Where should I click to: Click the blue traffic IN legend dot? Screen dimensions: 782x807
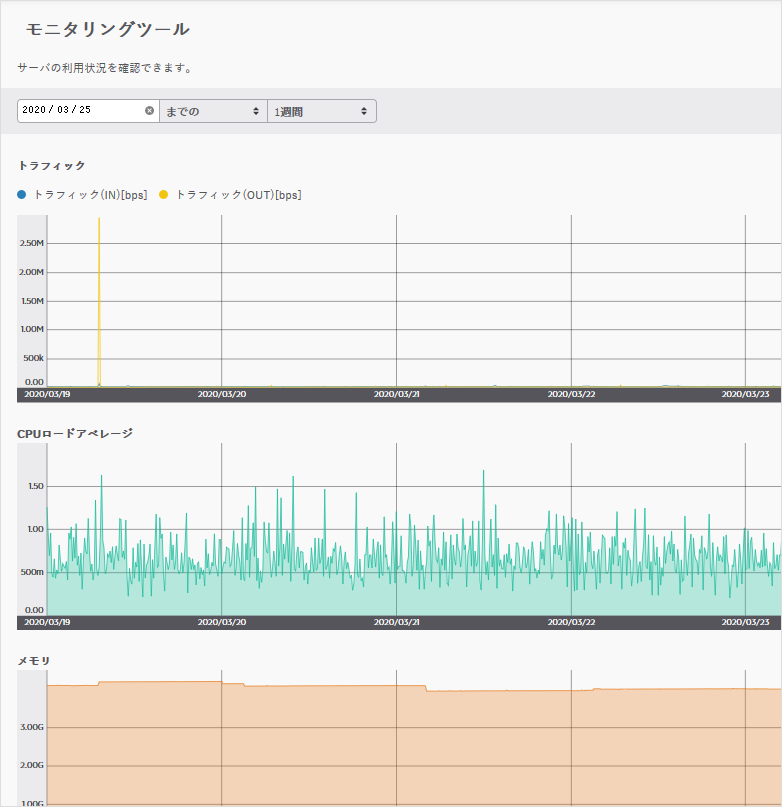[x=22, y=195]
